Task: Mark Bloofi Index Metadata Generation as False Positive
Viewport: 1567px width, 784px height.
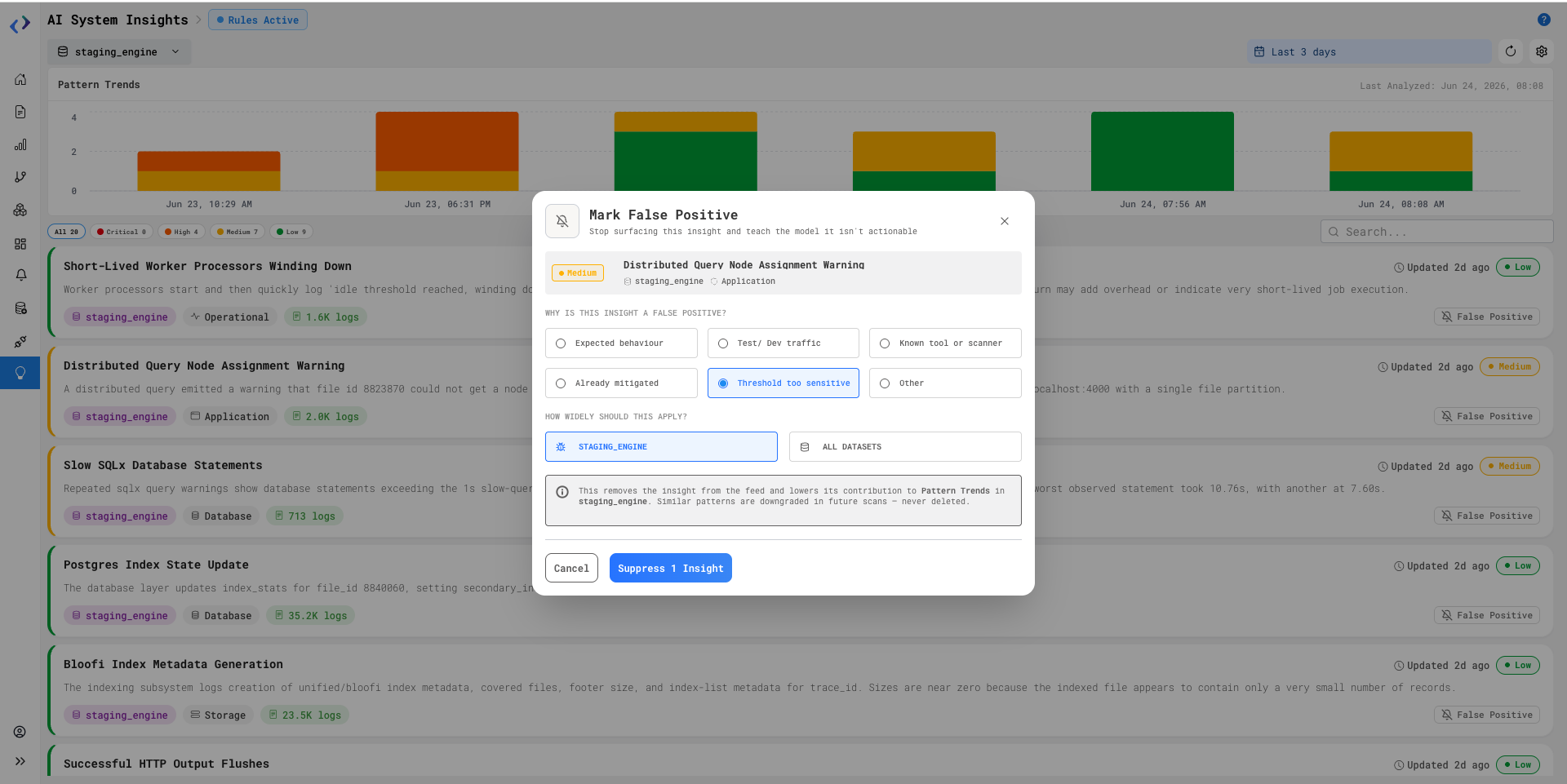Action: [1487, 715]
